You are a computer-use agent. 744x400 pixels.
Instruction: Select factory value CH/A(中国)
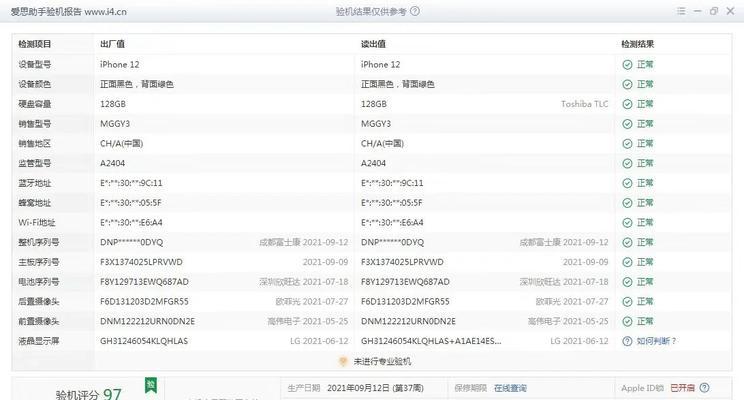[121, 144]
